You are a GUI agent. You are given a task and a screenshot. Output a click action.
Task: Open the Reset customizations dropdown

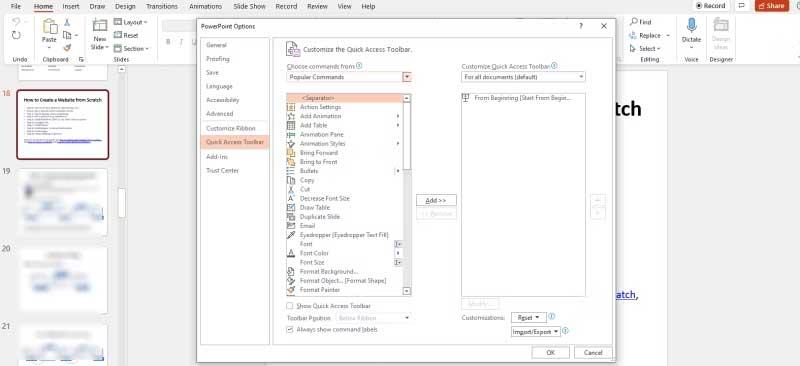tap(529, 318)
